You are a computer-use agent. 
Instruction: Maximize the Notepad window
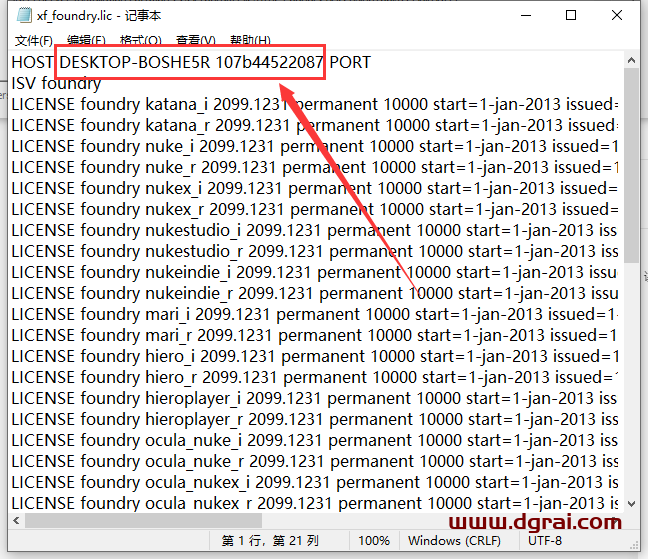571,15
